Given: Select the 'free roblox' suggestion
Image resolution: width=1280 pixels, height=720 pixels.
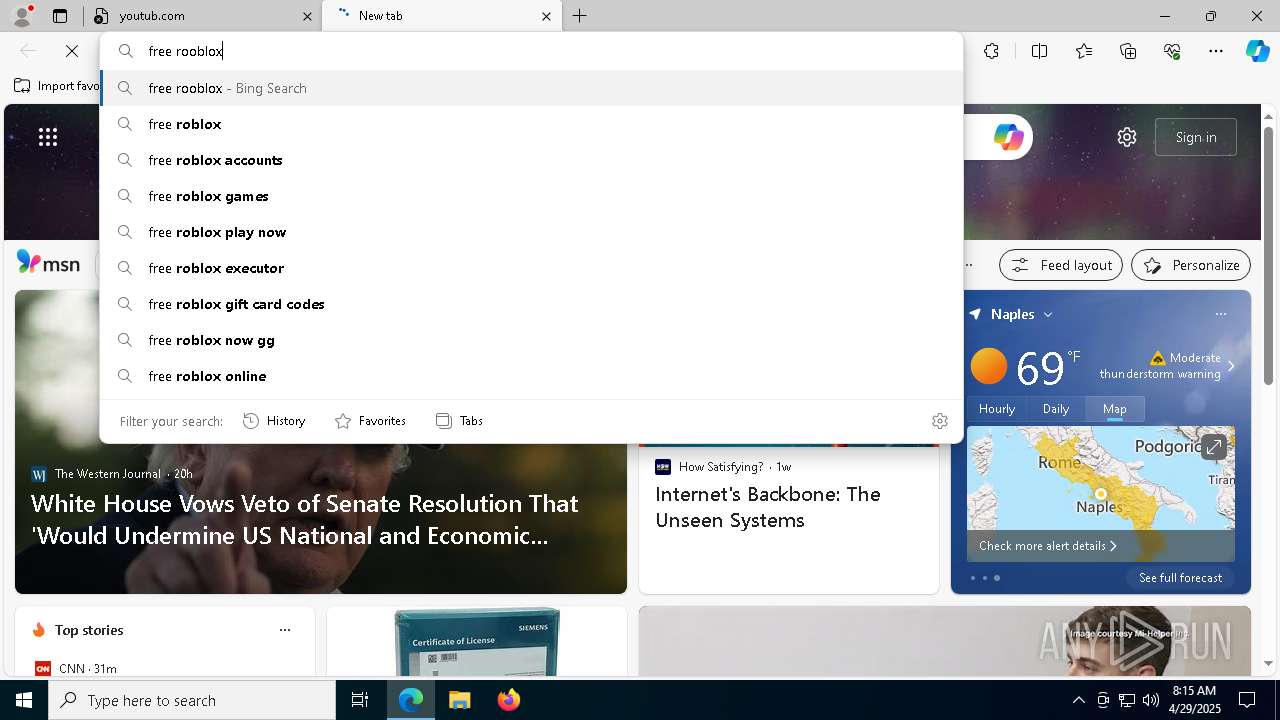Looking at the screenshot, I should point(531,124).
